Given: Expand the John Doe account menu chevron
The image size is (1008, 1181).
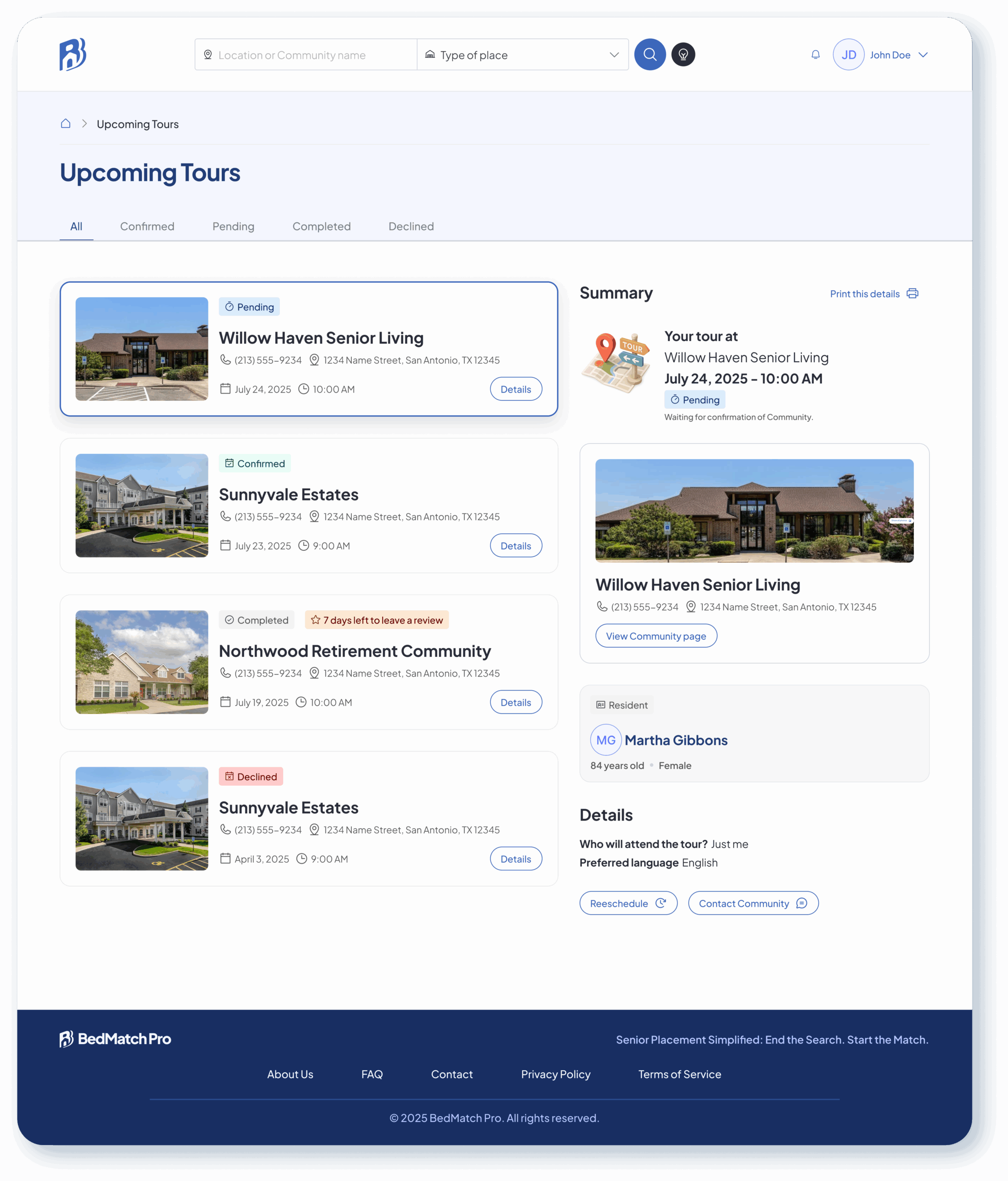Looking at the screenshot, I should (923, 55).
